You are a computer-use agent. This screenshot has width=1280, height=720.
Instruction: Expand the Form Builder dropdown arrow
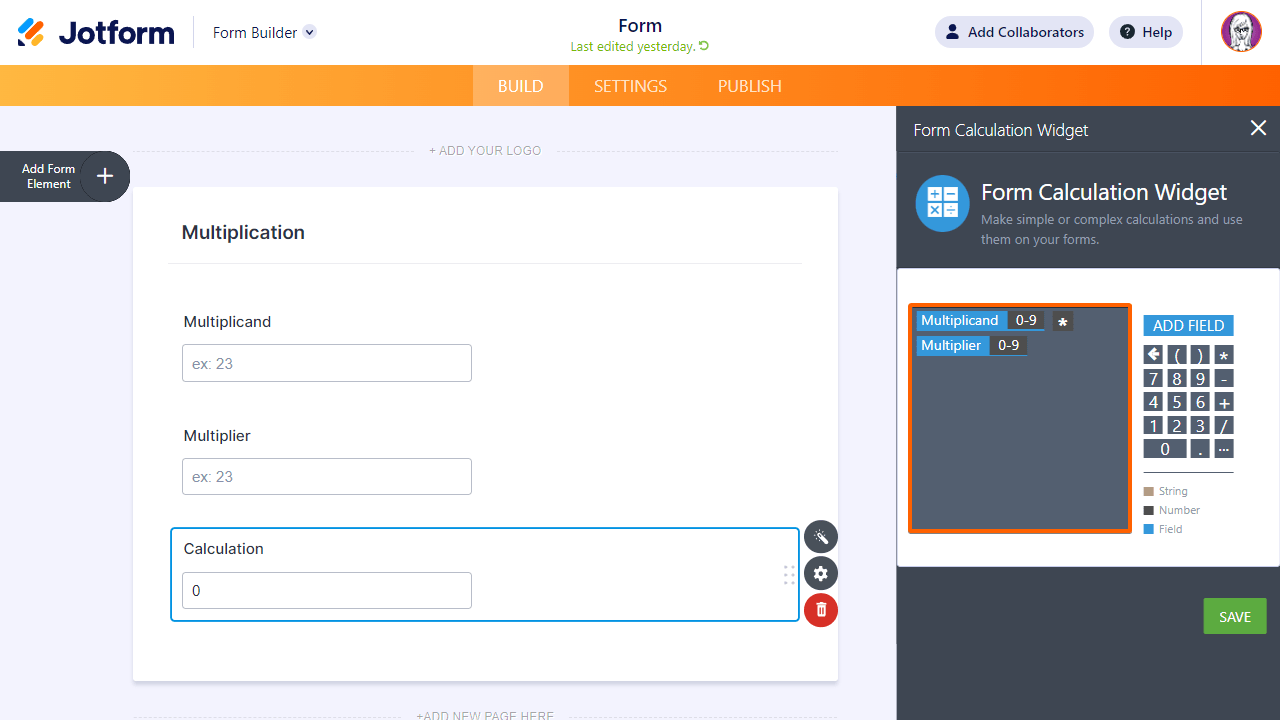coord(310,32)
